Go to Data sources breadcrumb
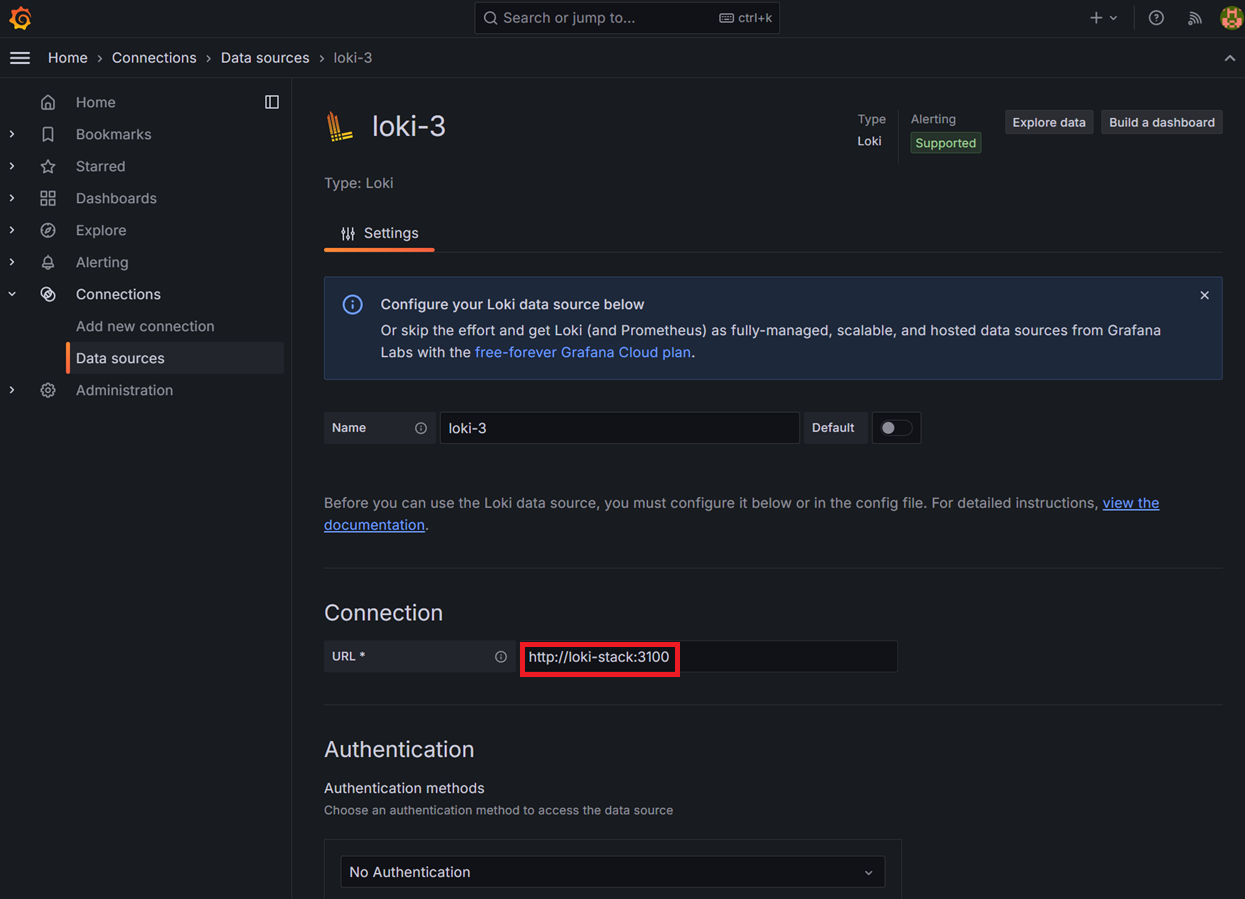 pyautogui.click(x=265, y=58)
